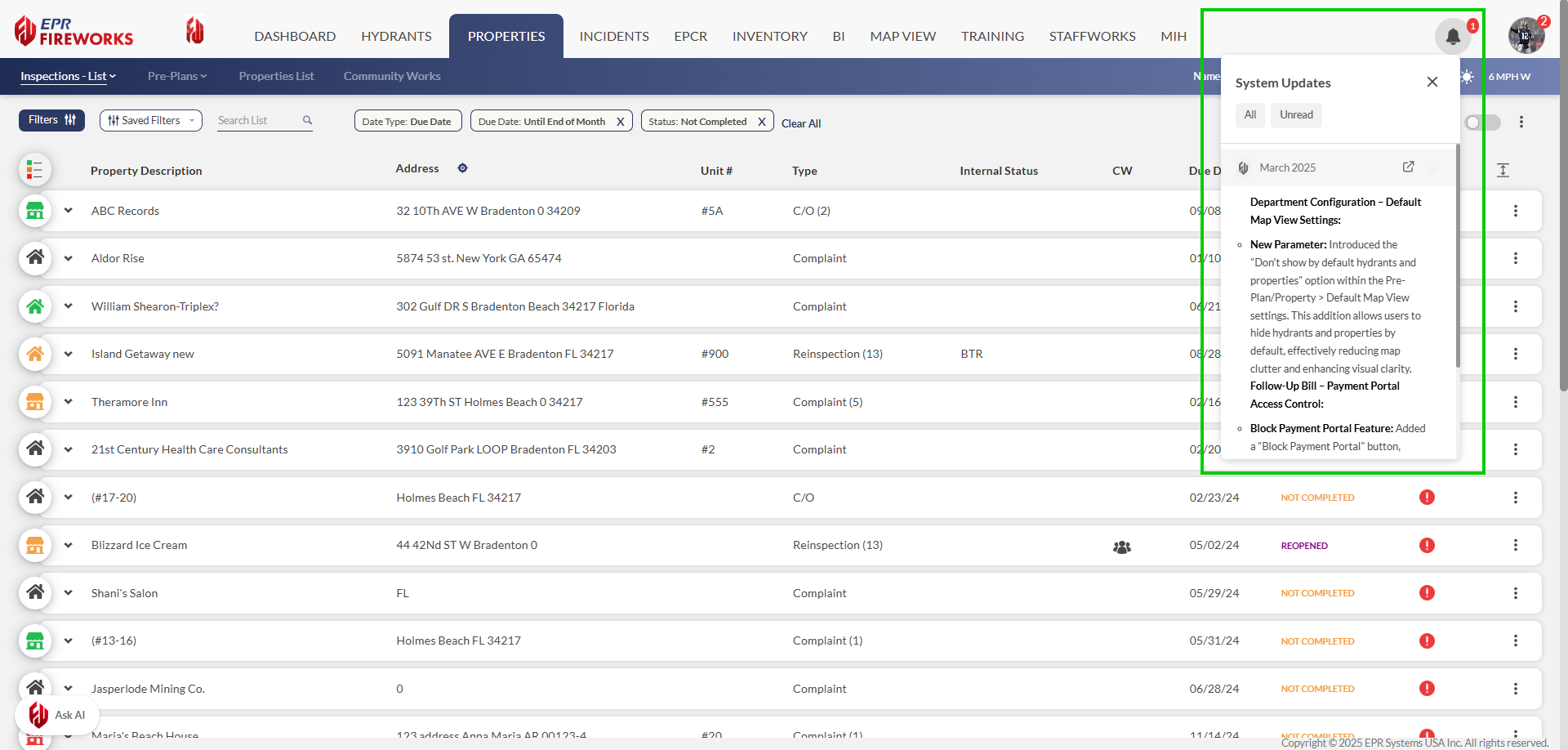This screenshot has width=1568, height=750.
Task: Click the Community Works group icon for Blizzard Ice Cream
Action: tap(1121, 547)
